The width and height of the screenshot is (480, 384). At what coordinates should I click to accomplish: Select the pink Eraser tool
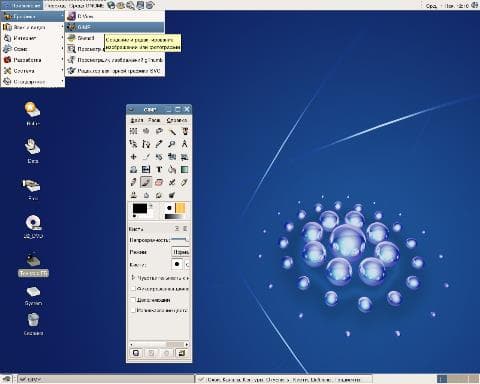click(159, 182)
